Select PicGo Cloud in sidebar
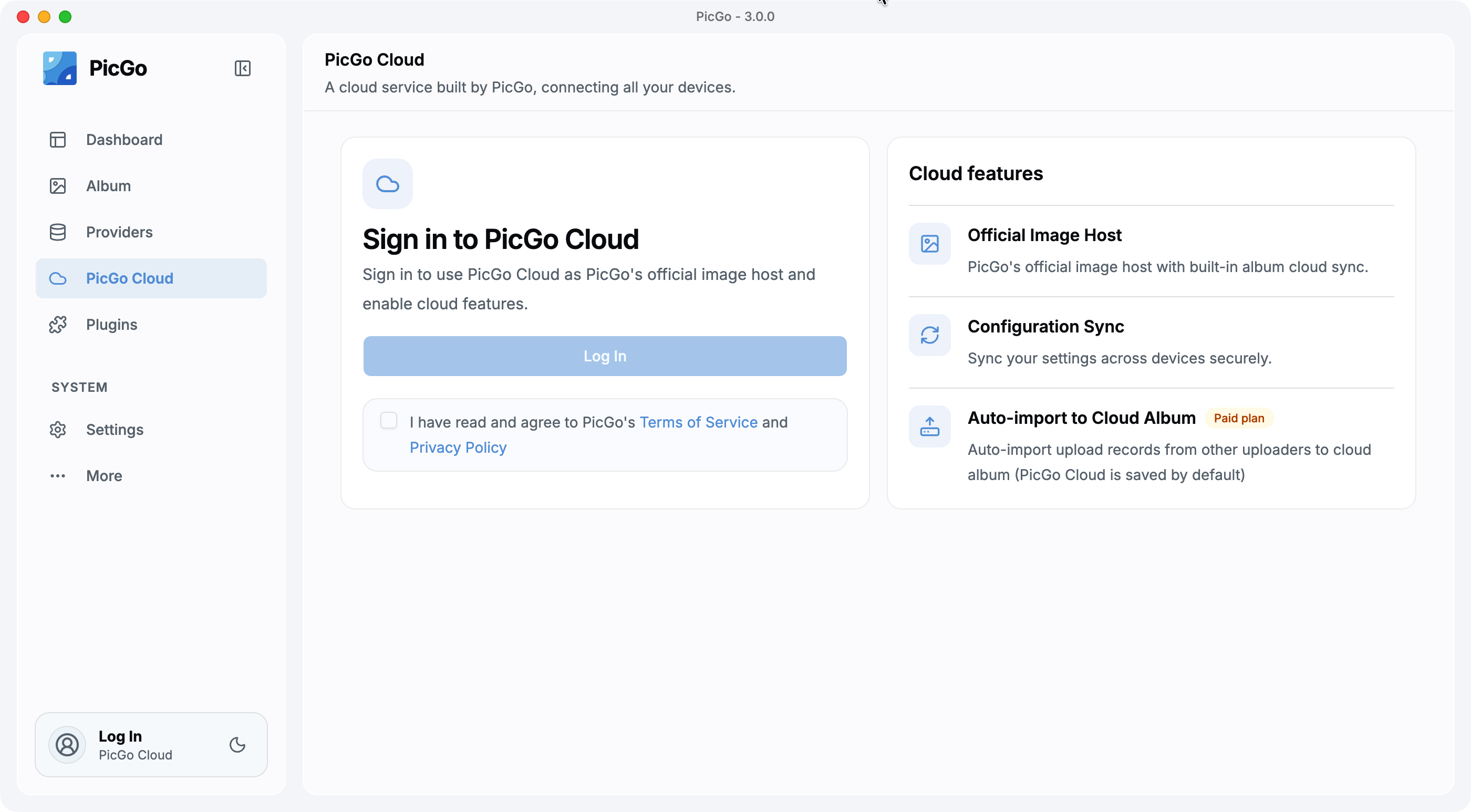 (151, 279)
